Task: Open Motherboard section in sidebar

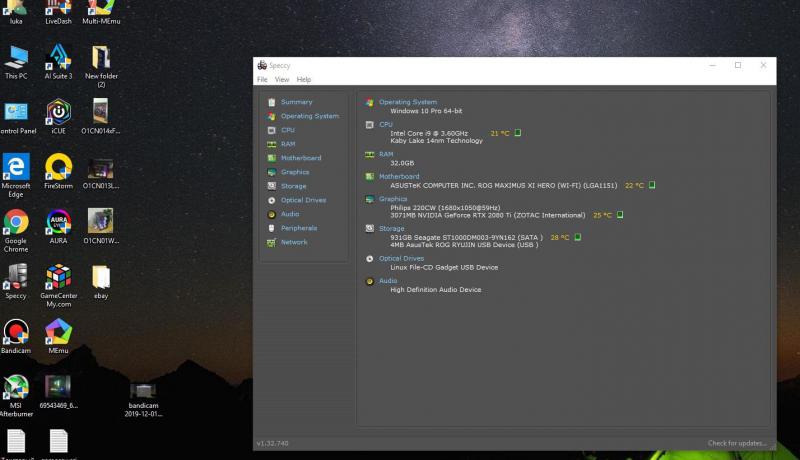Action: (300, 158)
